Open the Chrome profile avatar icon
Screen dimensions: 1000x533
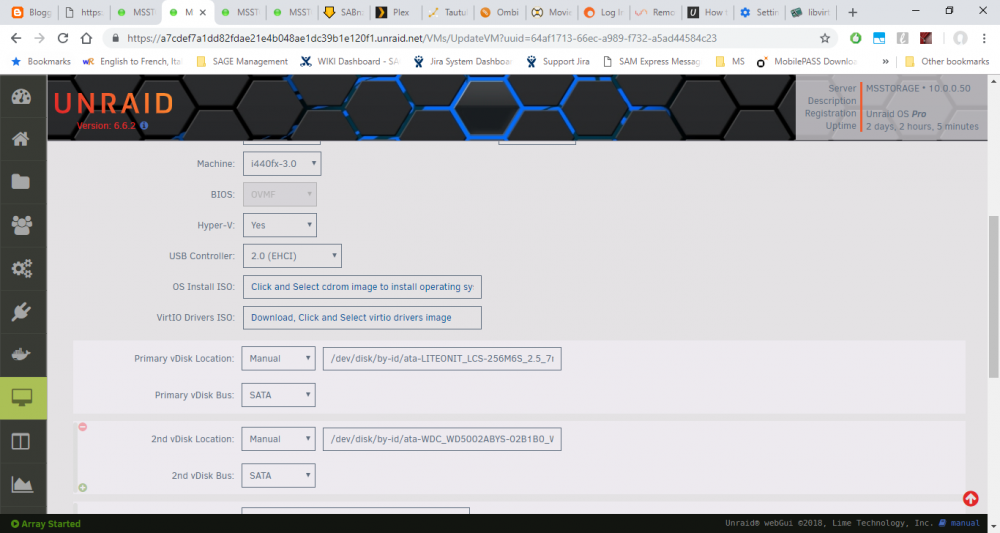(x=960, y=38)
